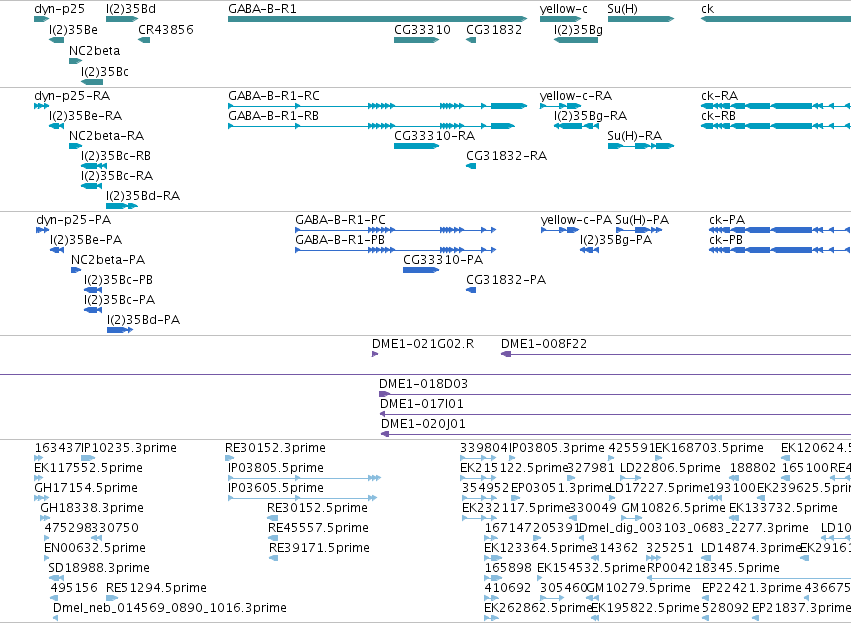The height and width of the screenshot is (623, 851).
Task: Click EST 'EN00632.5prime'
Action: click(x=95, y=548)
